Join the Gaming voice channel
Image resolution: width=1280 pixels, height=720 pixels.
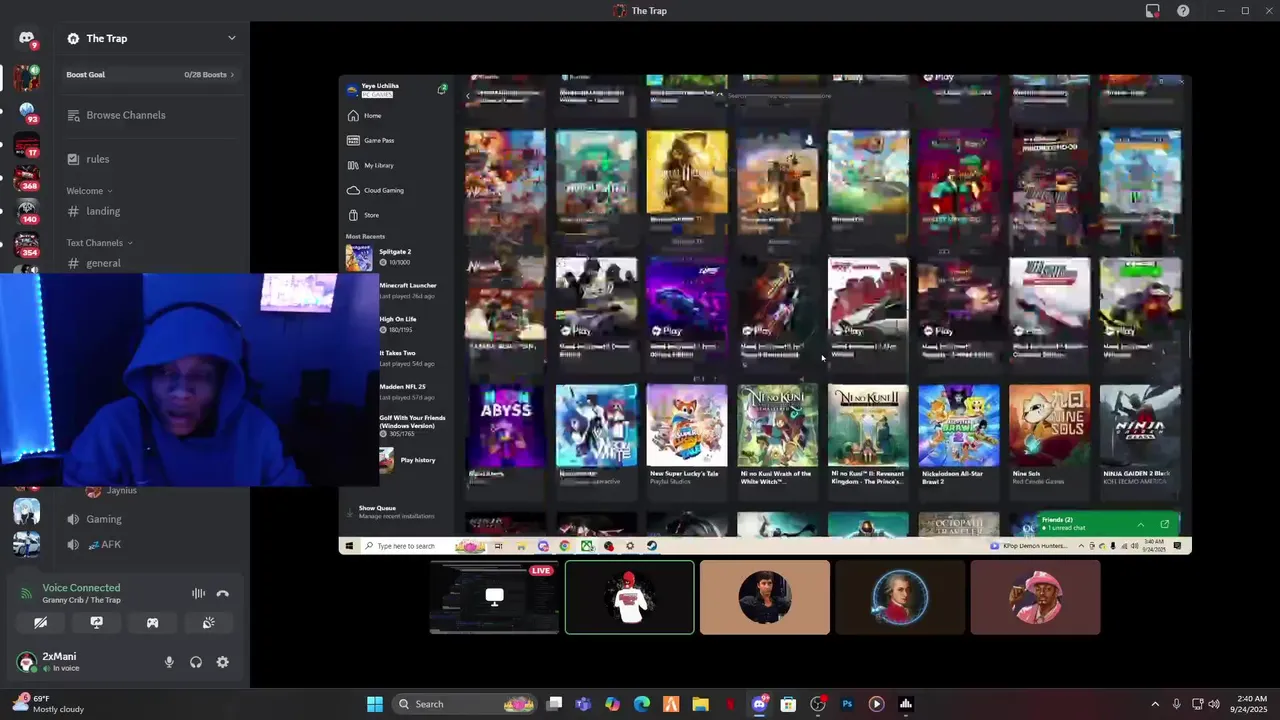point(103,519)
